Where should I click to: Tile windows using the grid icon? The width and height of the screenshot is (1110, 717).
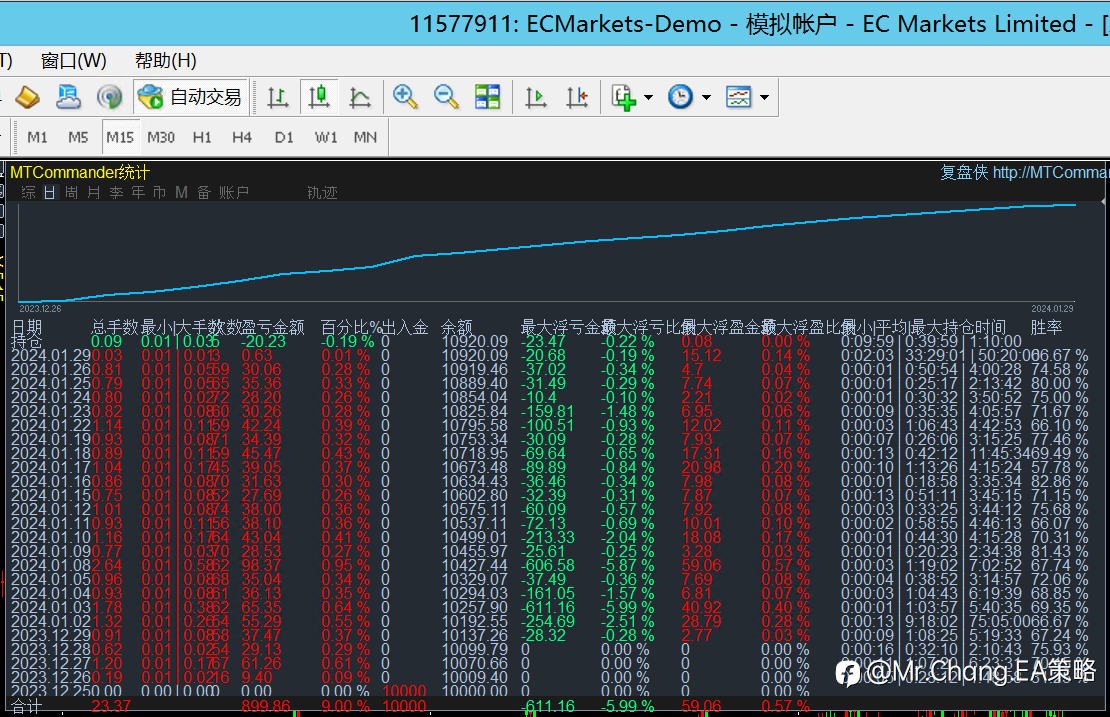487,97
